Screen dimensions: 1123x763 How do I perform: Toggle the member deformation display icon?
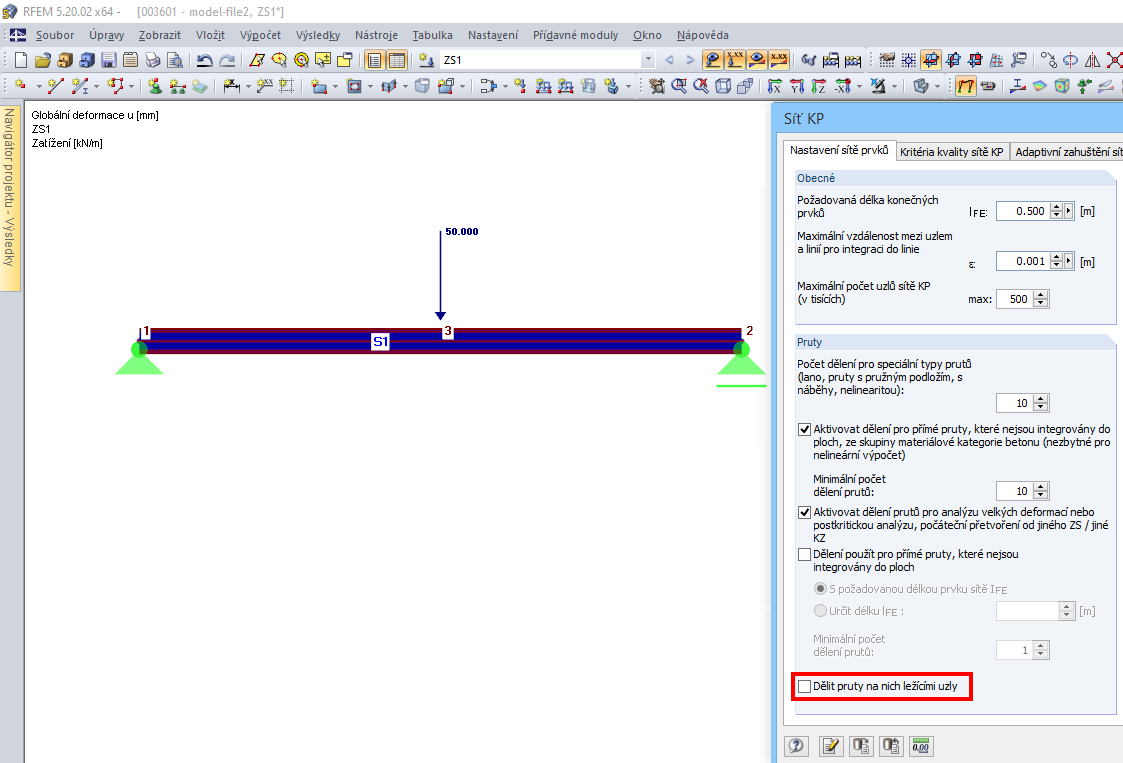(966, 87)
